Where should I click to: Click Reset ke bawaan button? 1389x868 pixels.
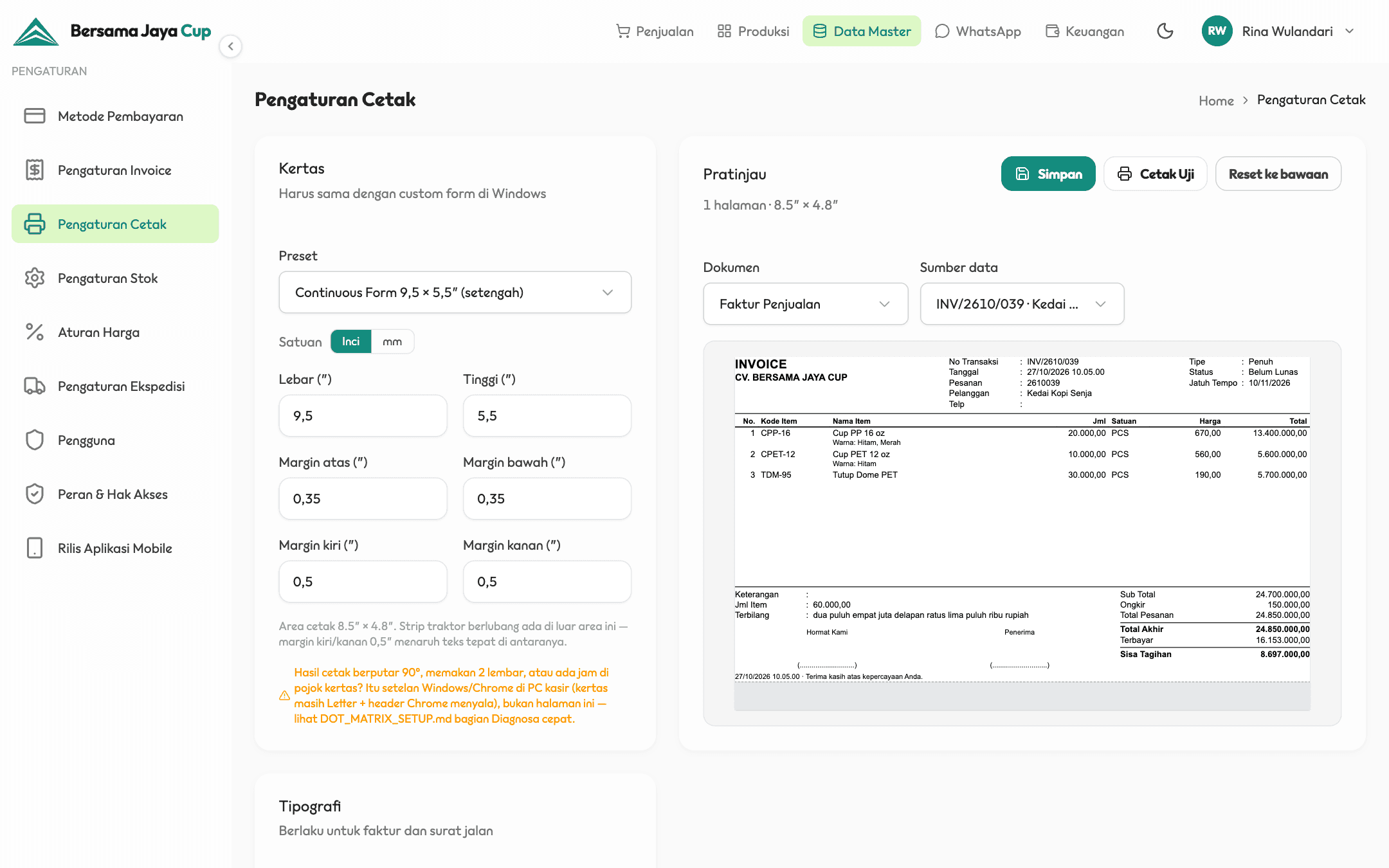click(x=1278, y=174)
